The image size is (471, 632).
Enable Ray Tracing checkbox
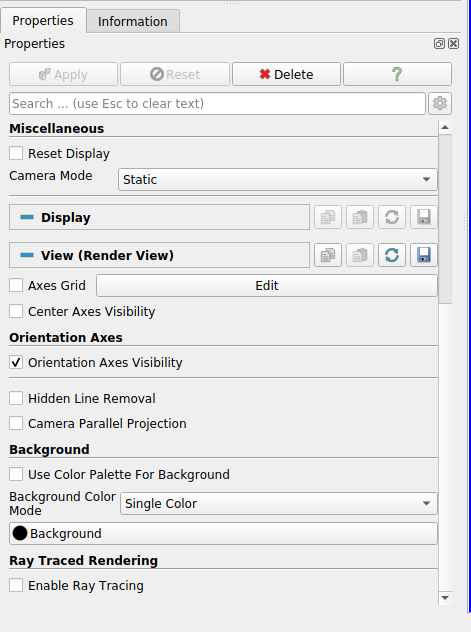[x=16, y=585]
